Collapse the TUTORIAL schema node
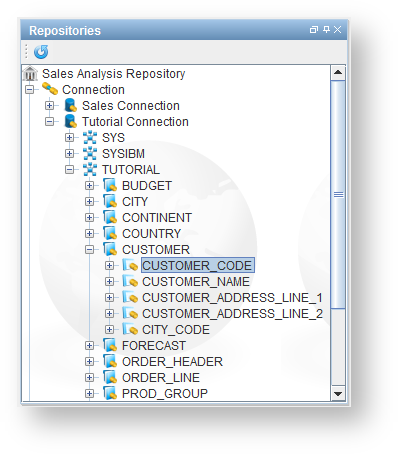 click(69, 170)
